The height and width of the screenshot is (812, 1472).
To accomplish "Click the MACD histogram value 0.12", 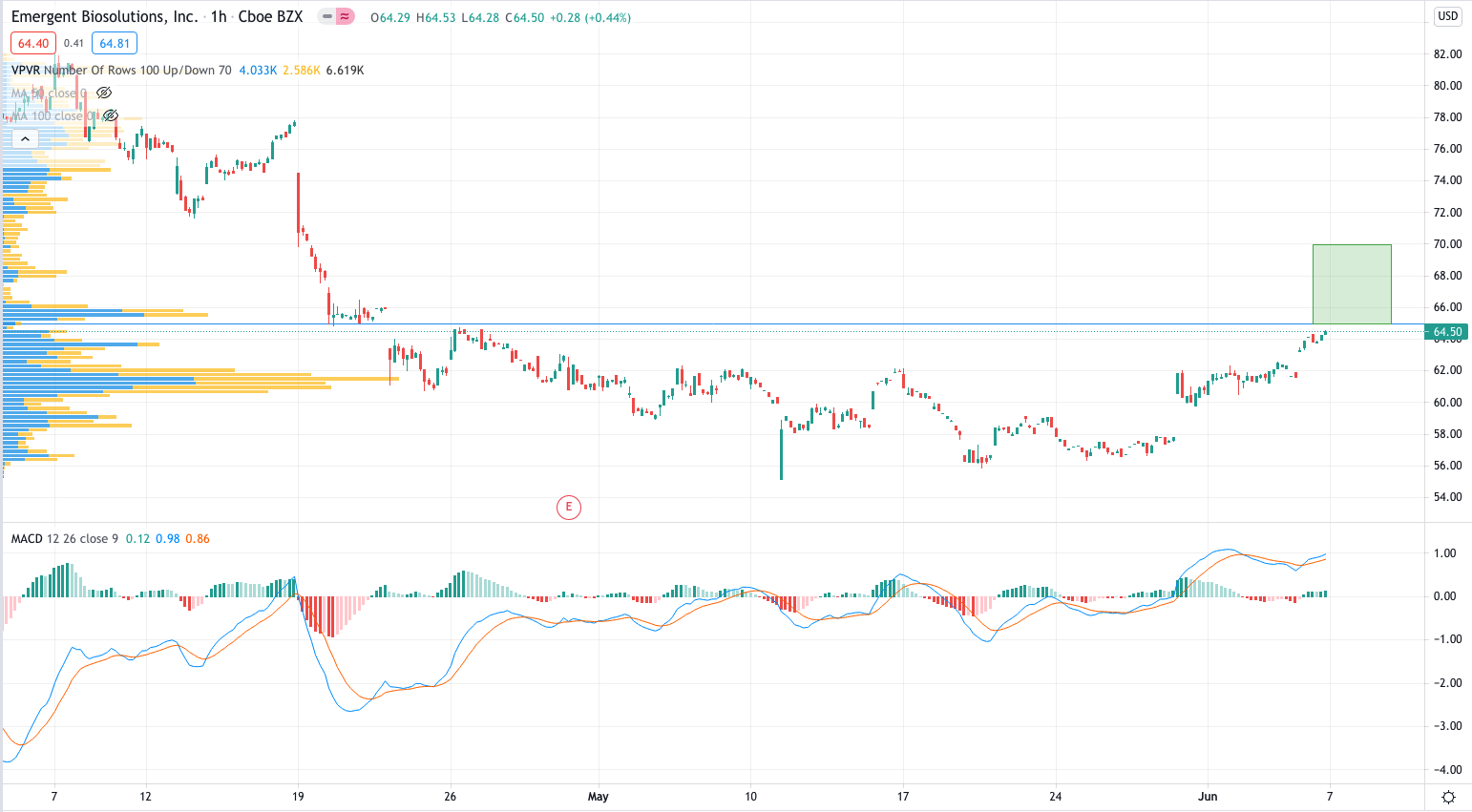I will coord(137,538).
